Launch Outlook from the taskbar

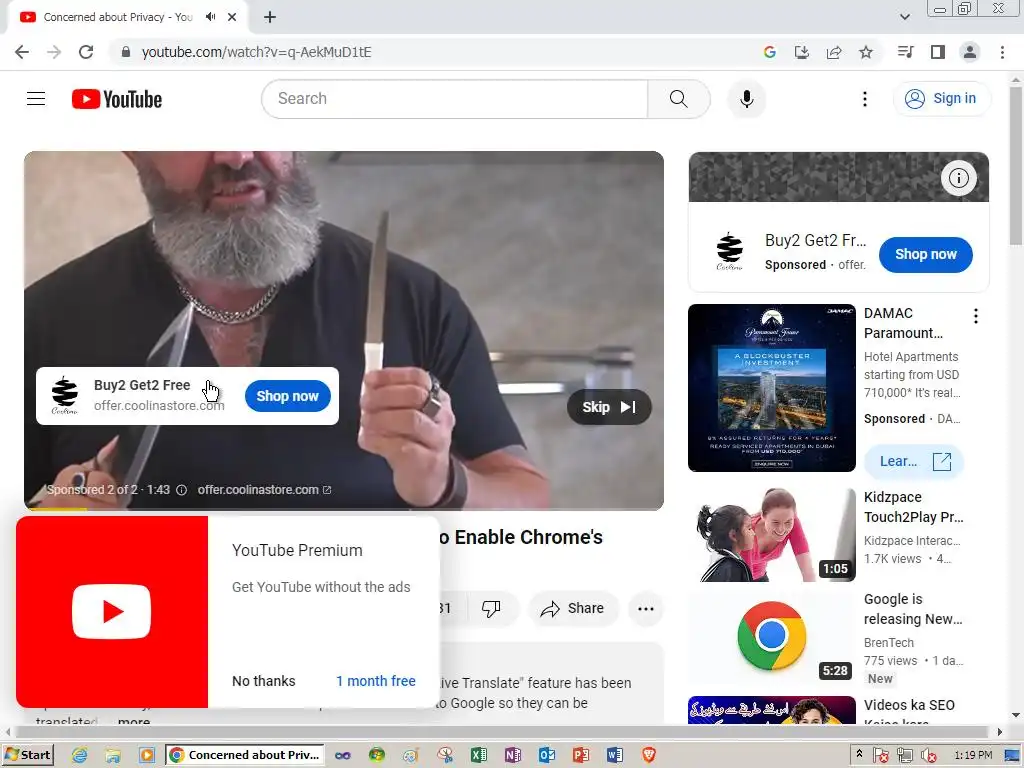click(547, 755)
